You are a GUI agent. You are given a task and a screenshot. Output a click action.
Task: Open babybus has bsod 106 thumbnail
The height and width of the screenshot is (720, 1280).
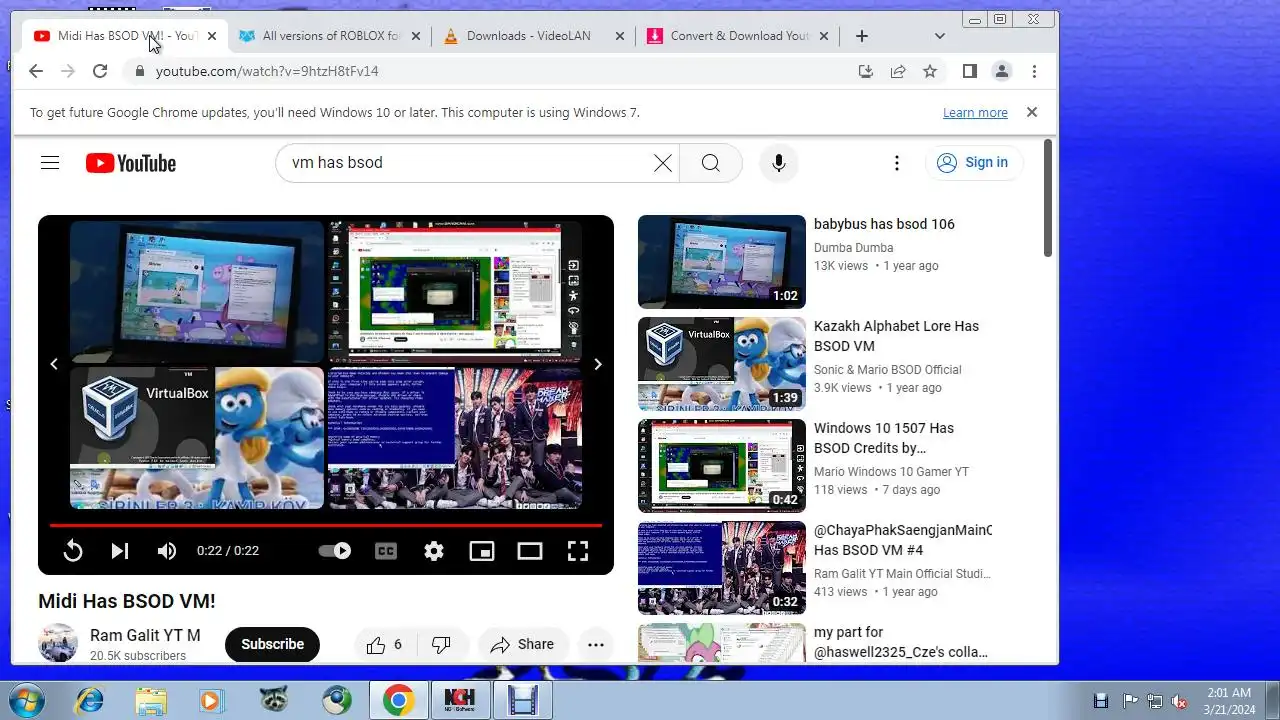point(722,262)
